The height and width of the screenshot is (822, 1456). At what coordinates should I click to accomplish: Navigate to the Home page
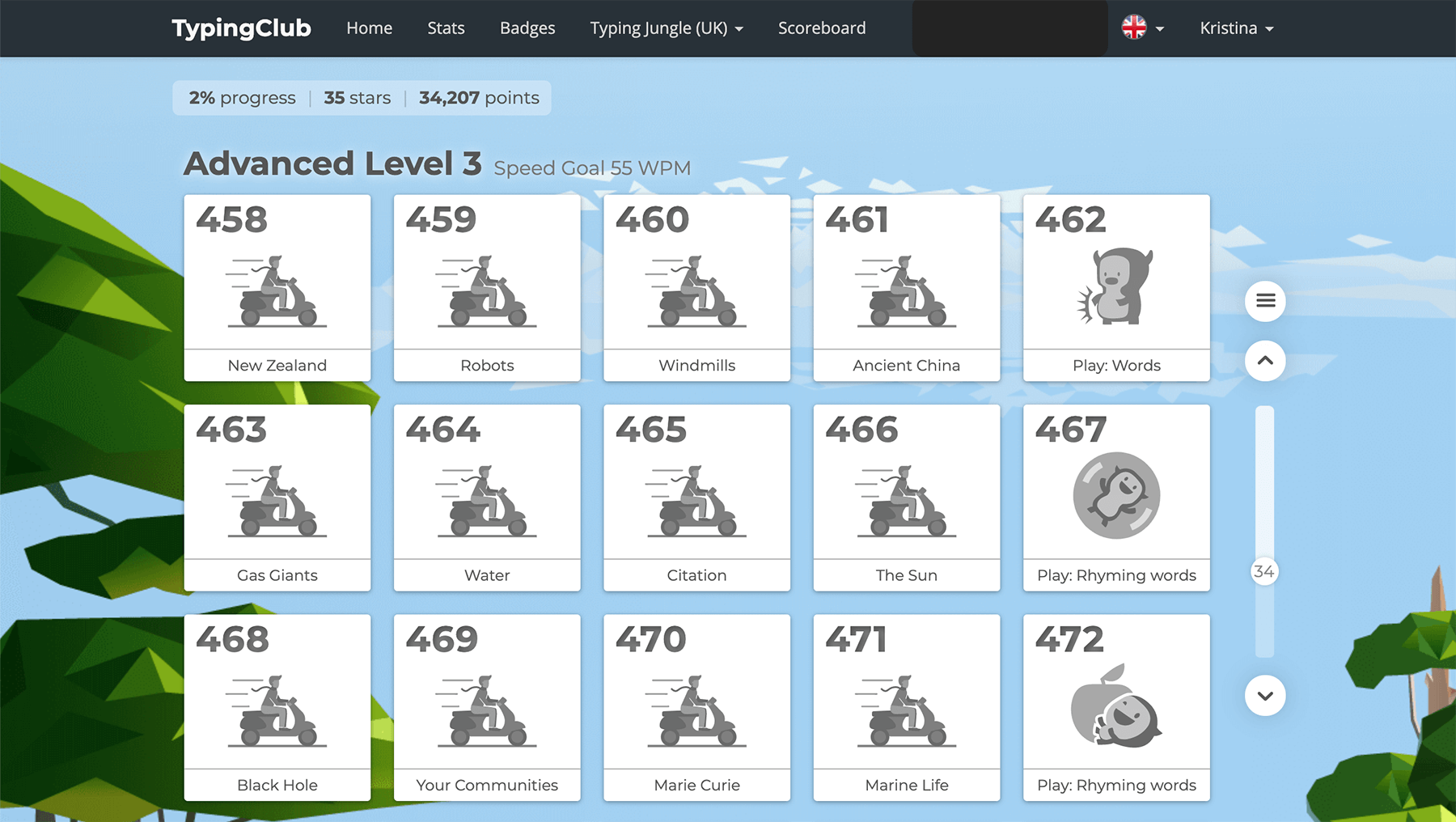[x=369, y=28]
